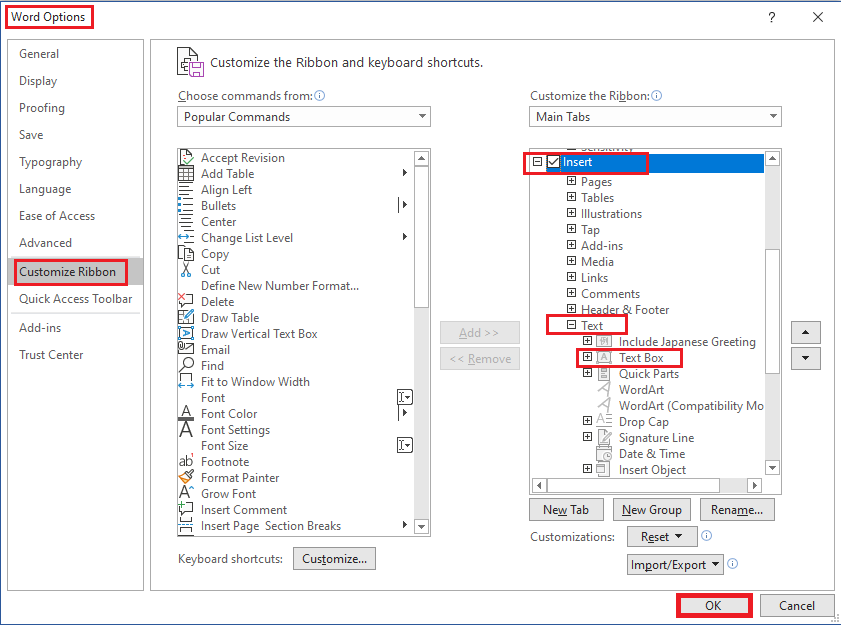This screenshot has height=625, width=841.
Task: Open the Main Tabs dropdown
Action: point(655,116)
